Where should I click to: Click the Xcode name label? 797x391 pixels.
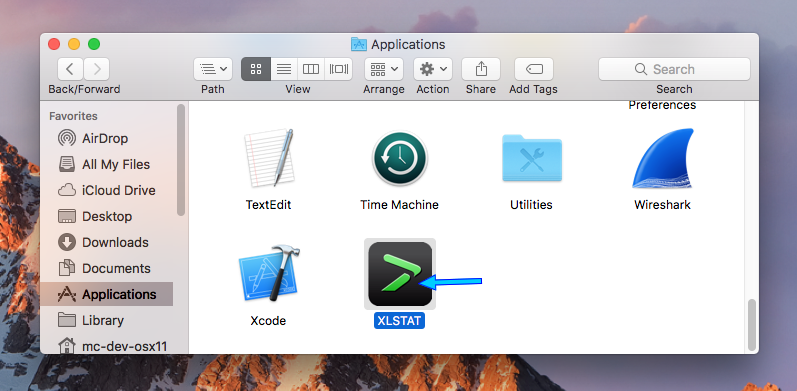(268, 321)
